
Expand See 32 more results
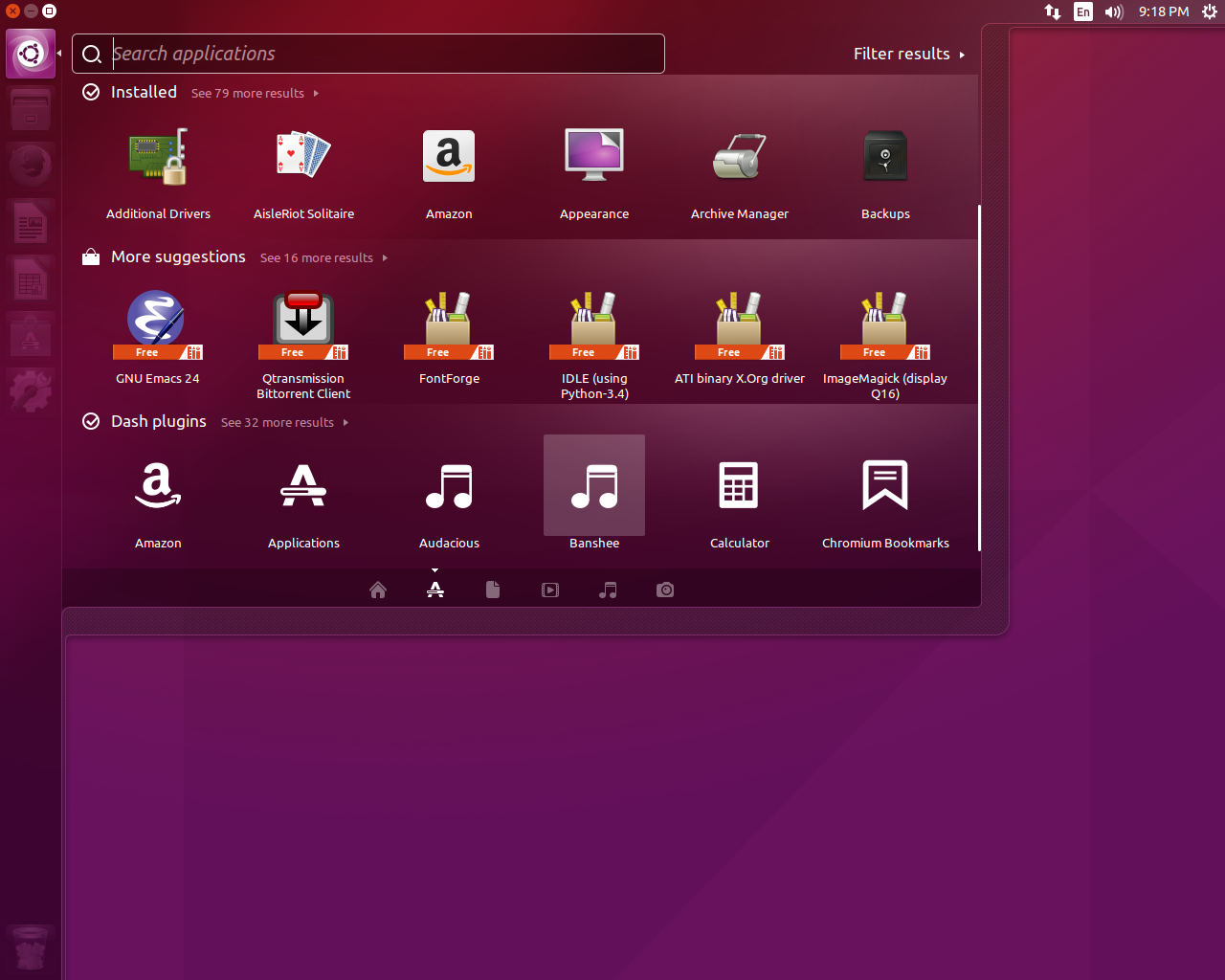(284, 422)
